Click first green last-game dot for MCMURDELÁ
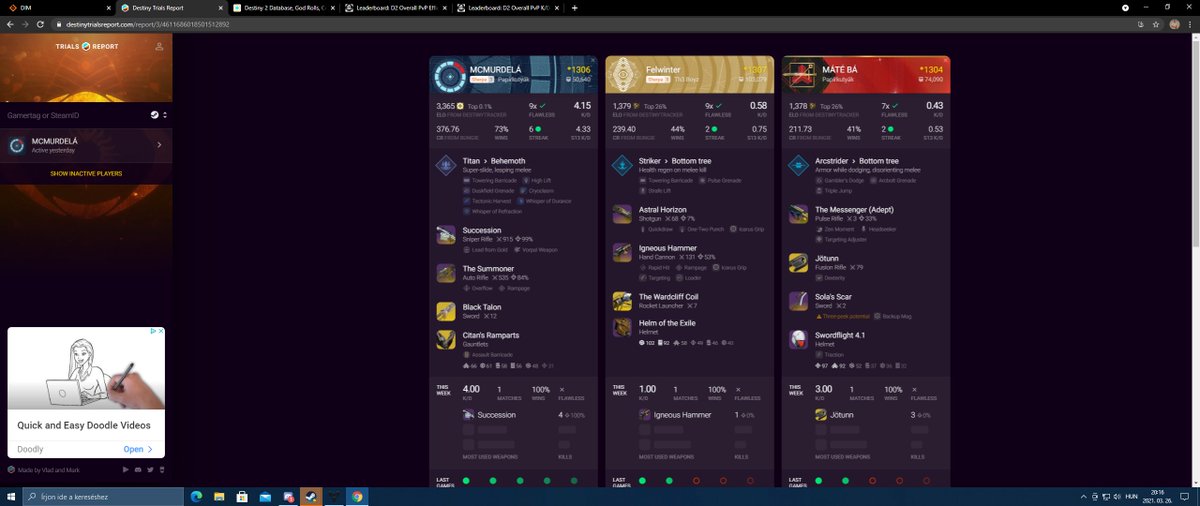The height and width of the screenshot is (506, 1200). [x=466, y=481]
